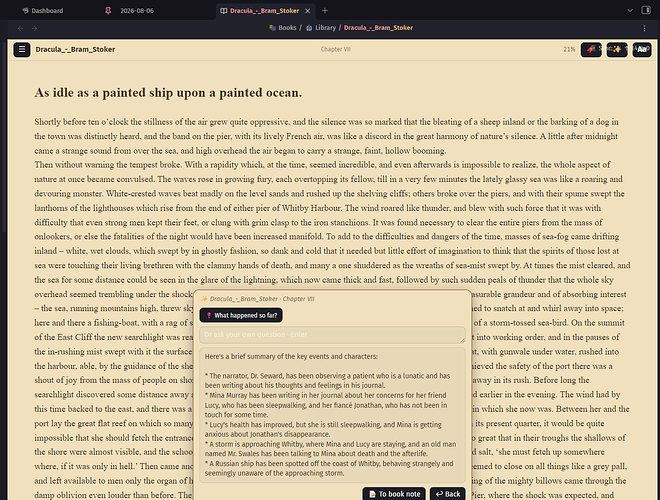Click the Chapter VII label in header
This screenshot has width=660, height=500.
tap(335, 49)
